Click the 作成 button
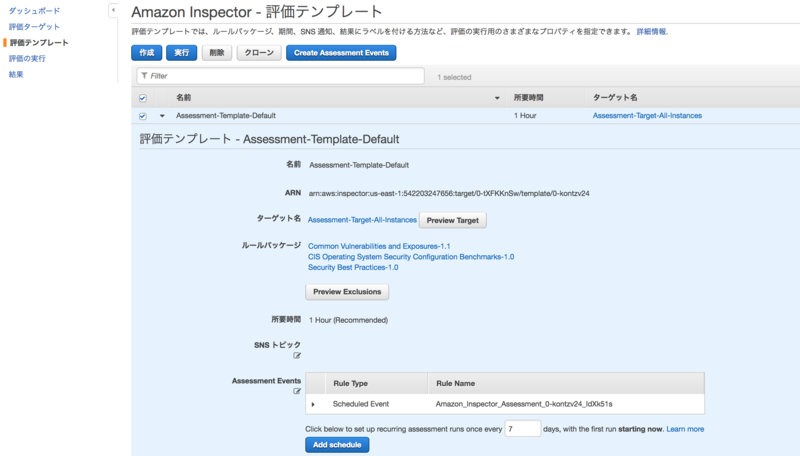This screenshot has width=800, height=456. coord(146,53)
